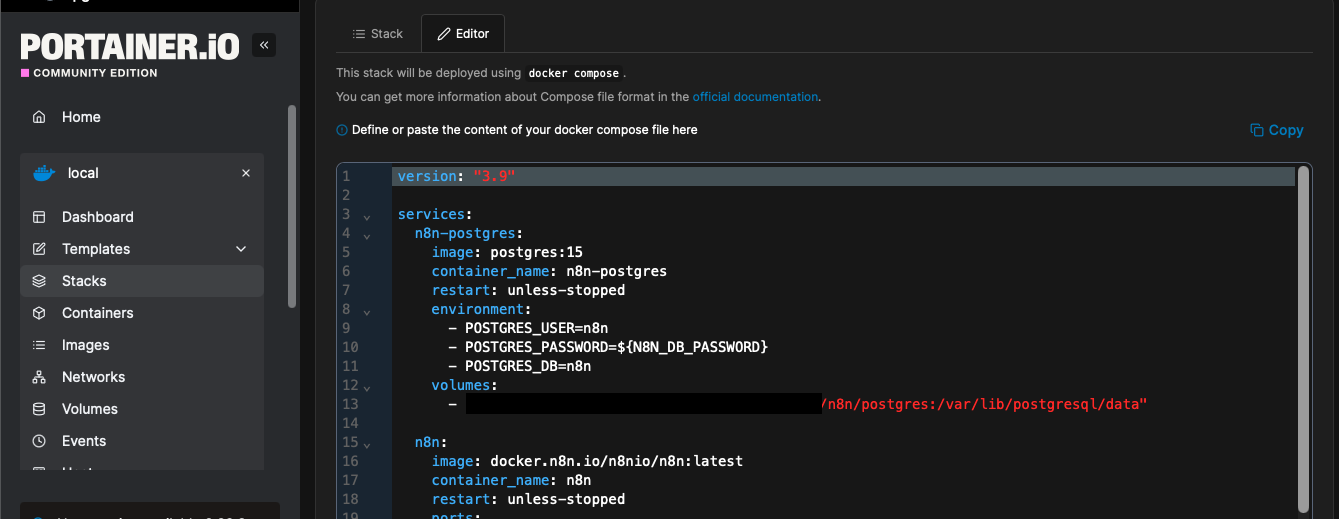Viewport: 1339px width, 519px height.
Task: Click the Dashboard icon in the sidebar
Action: point(39,217)
